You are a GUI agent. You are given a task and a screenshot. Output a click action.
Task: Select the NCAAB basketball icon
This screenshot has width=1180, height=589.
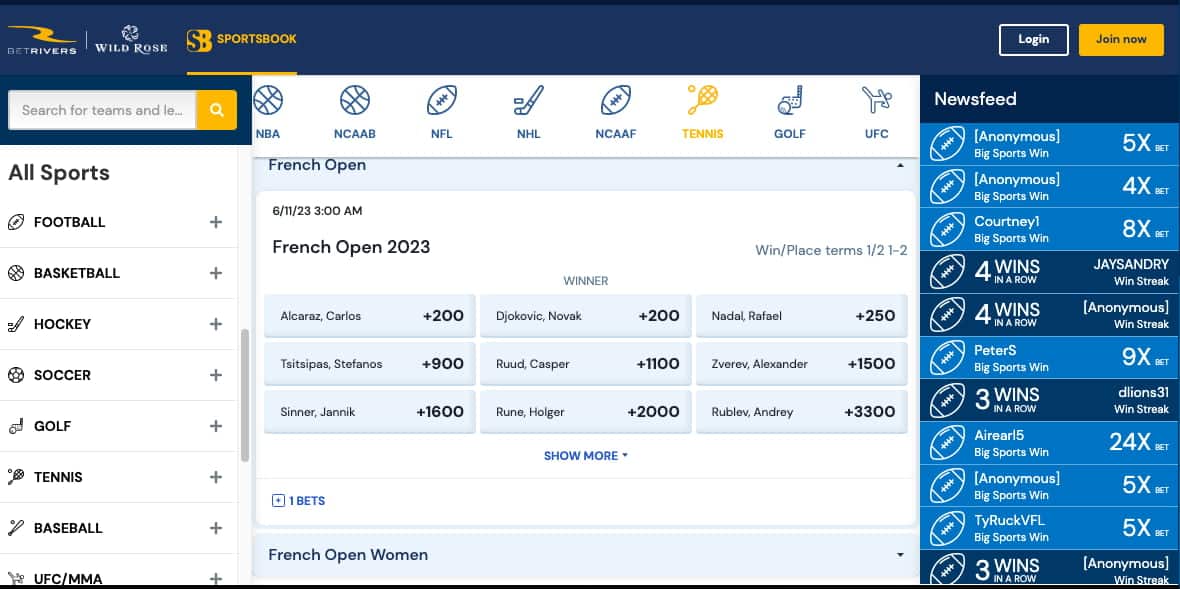pyautogui.click(x=354, y=100)
